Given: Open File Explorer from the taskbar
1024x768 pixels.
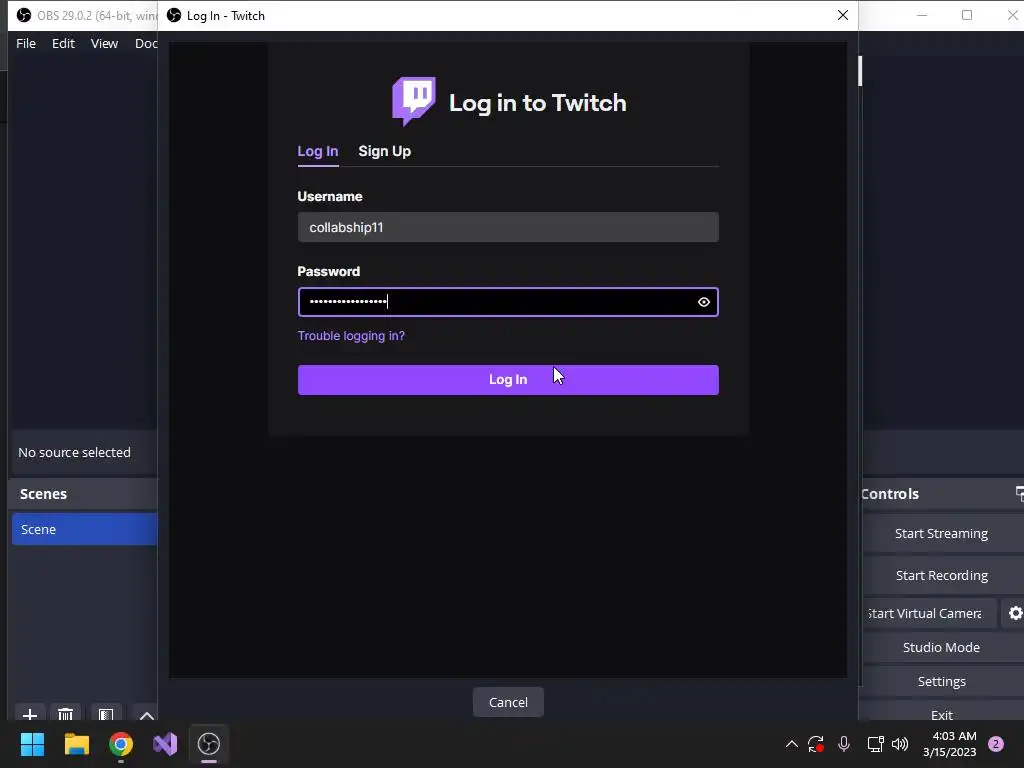Looking at the screenshot, I should [76, 744].
